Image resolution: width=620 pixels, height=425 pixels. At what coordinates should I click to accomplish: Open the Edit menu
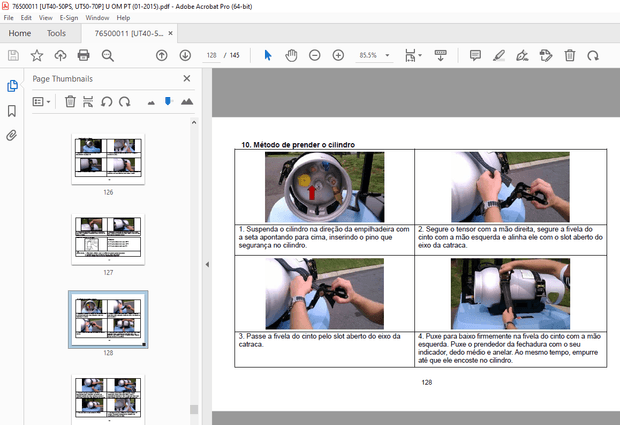(x=26, y=18)
